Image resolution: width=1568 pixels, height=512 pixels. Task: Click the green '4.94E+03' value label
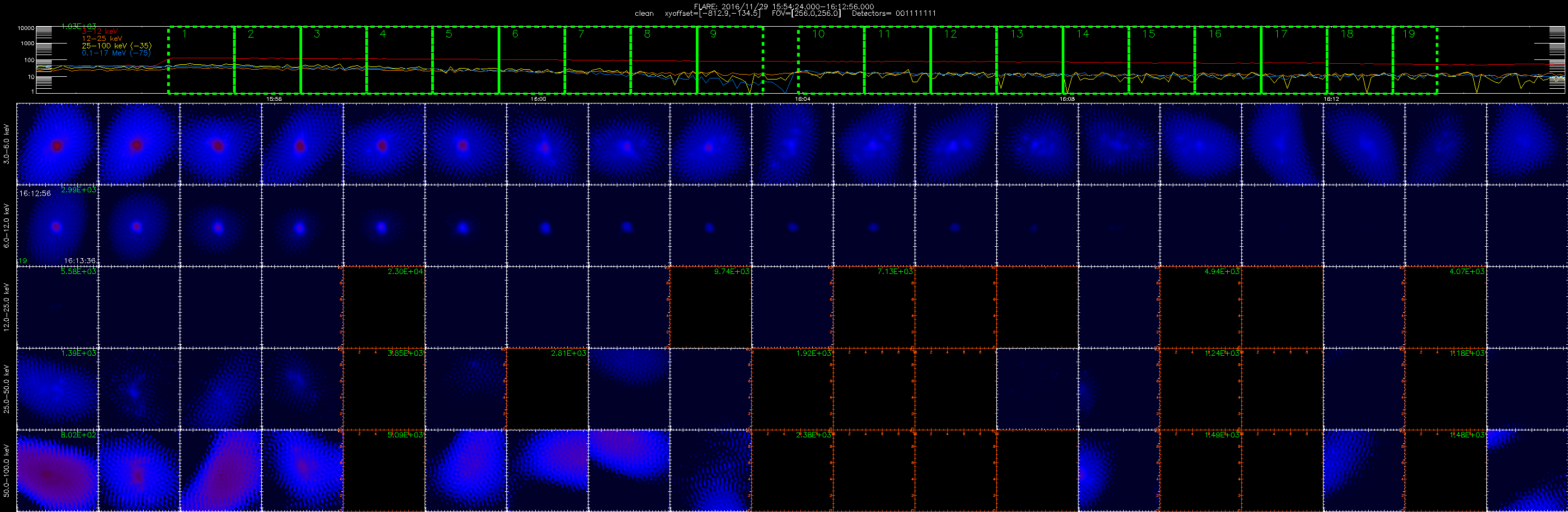pos(1222,272)
